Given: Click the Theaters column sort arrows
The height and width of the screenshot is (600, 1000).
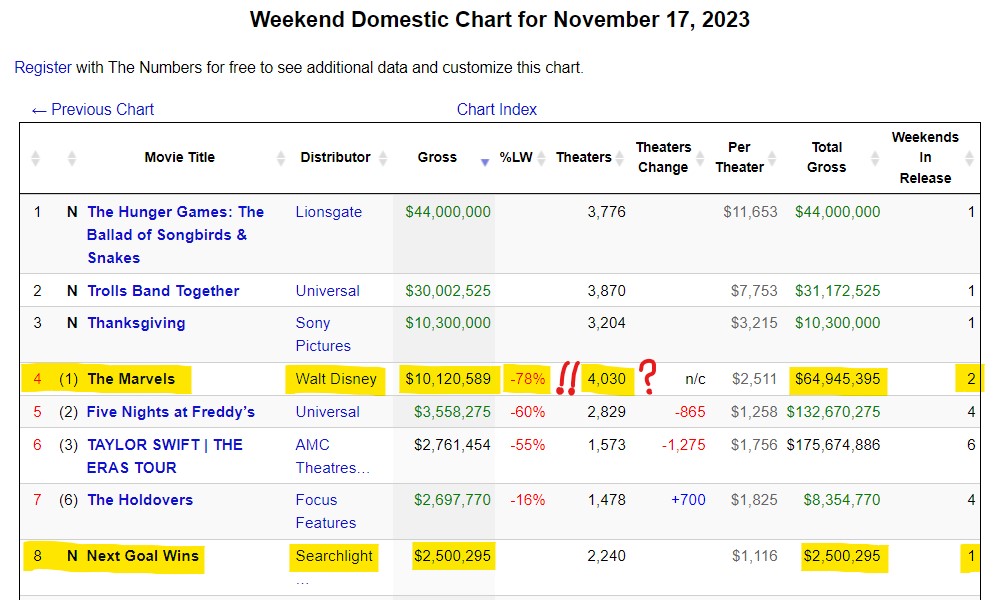Looking at the screenshot, I should pyautogui.click(x=621, y=158).
